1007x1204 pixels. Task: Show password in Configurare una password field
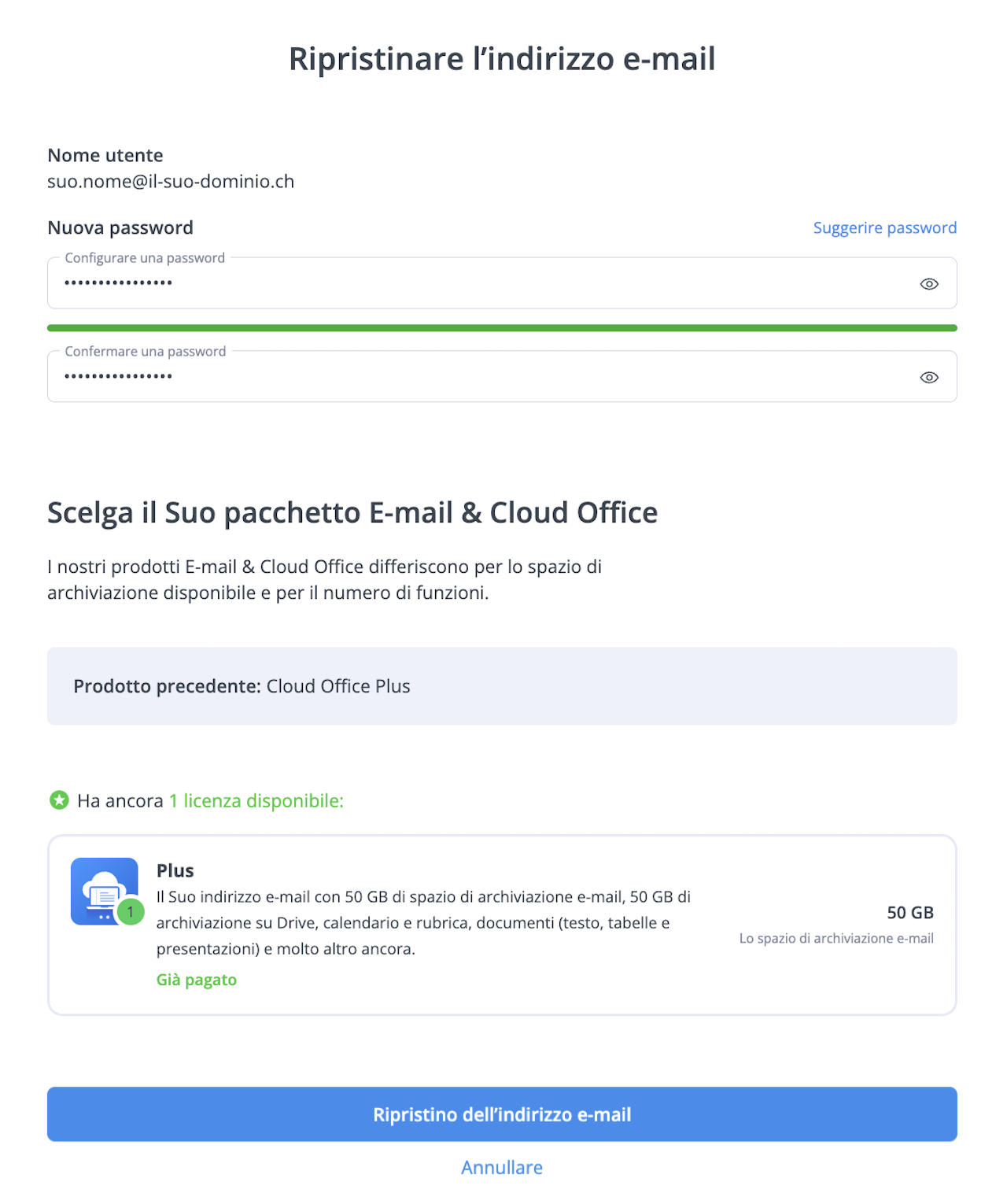tap(929, 284)
